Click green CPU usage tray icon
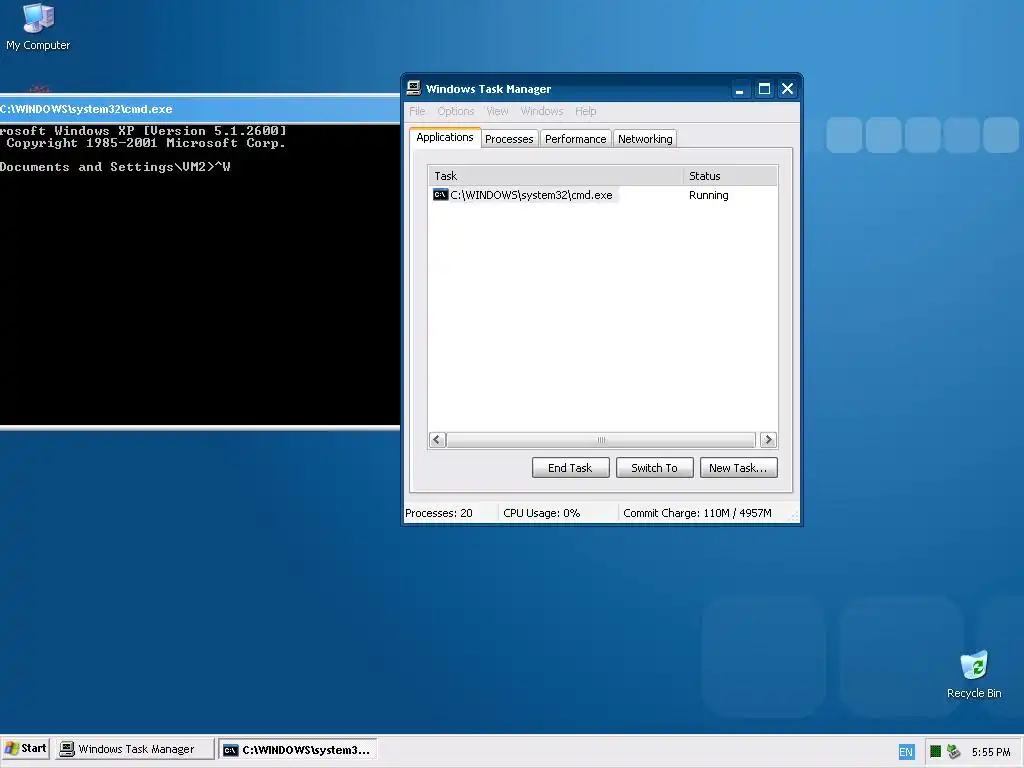This screenshot has width=1024, height=768. 935,752
